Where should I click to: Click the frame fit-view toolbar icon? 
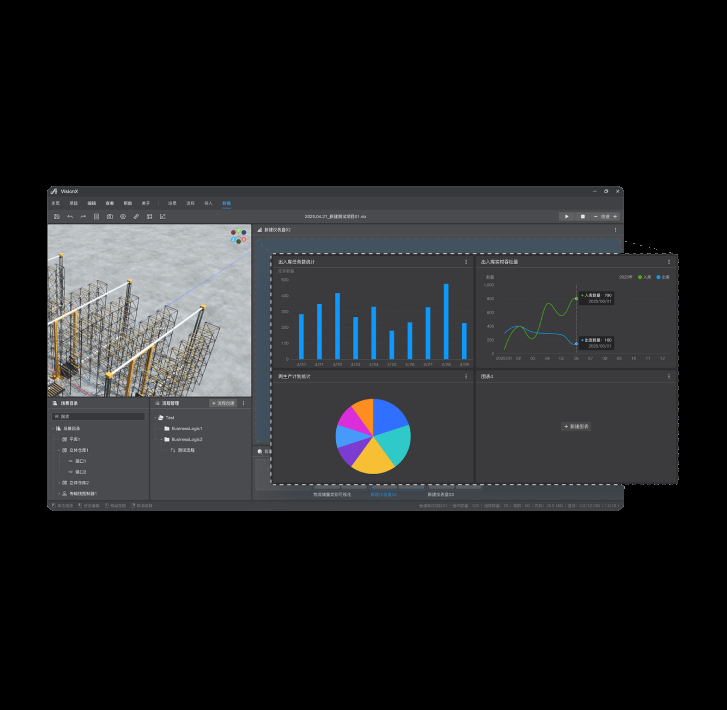point(149,217)
